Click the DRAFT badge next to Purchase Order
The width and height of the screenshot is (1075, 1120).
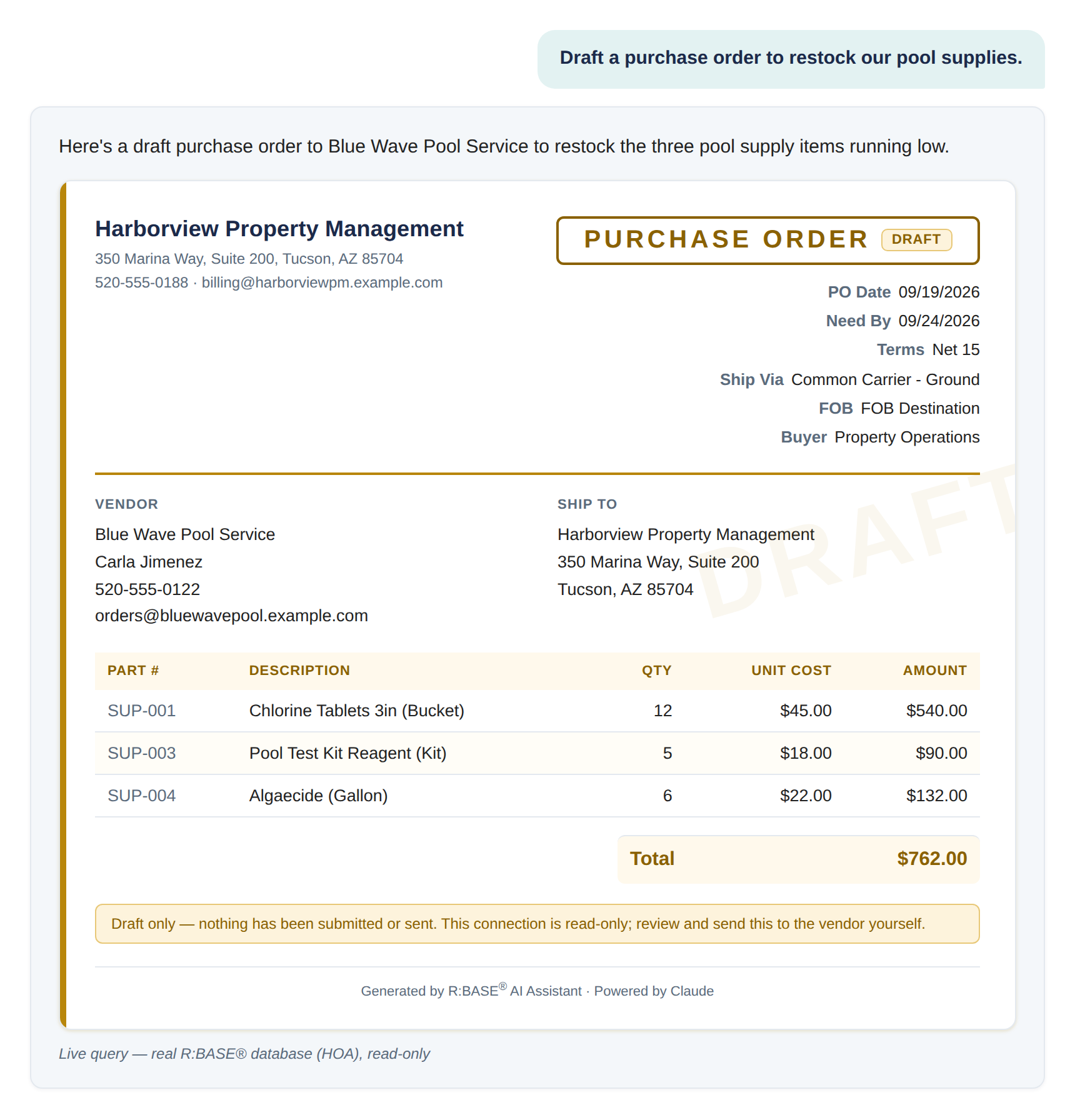tap(916, 239)
